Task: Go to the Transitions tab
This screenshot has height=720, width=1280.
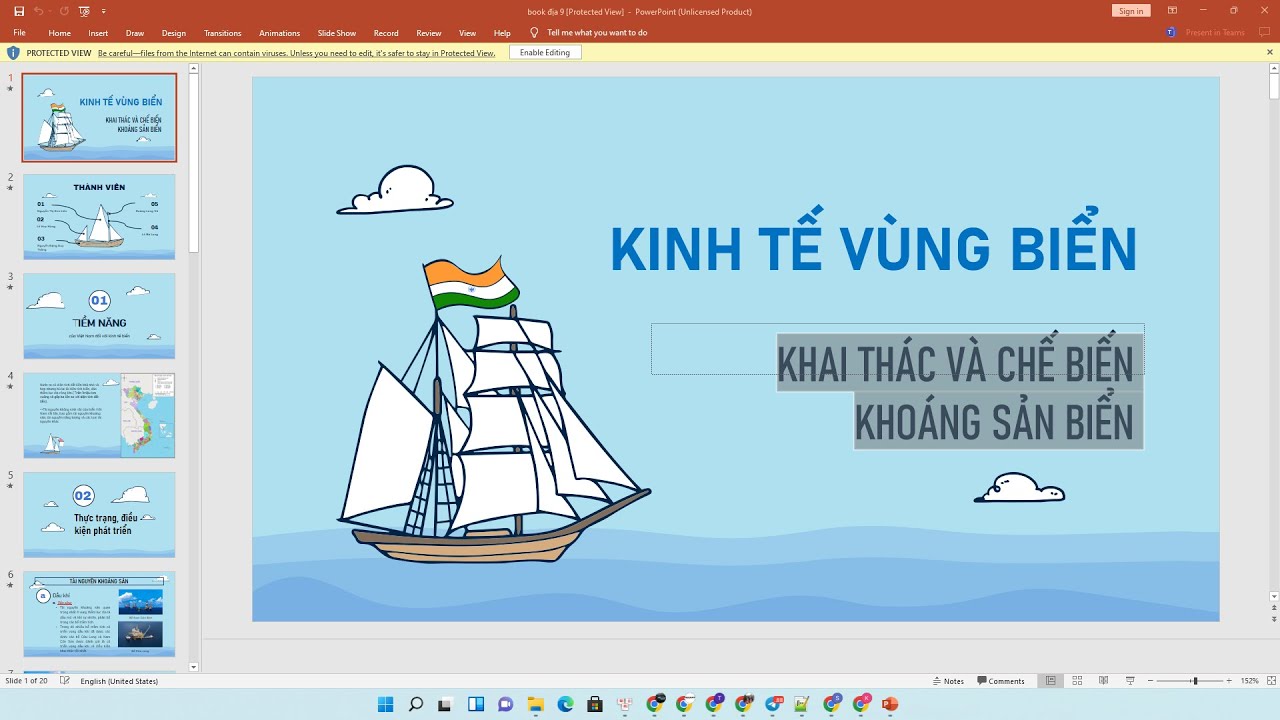Action: point(222,33)
